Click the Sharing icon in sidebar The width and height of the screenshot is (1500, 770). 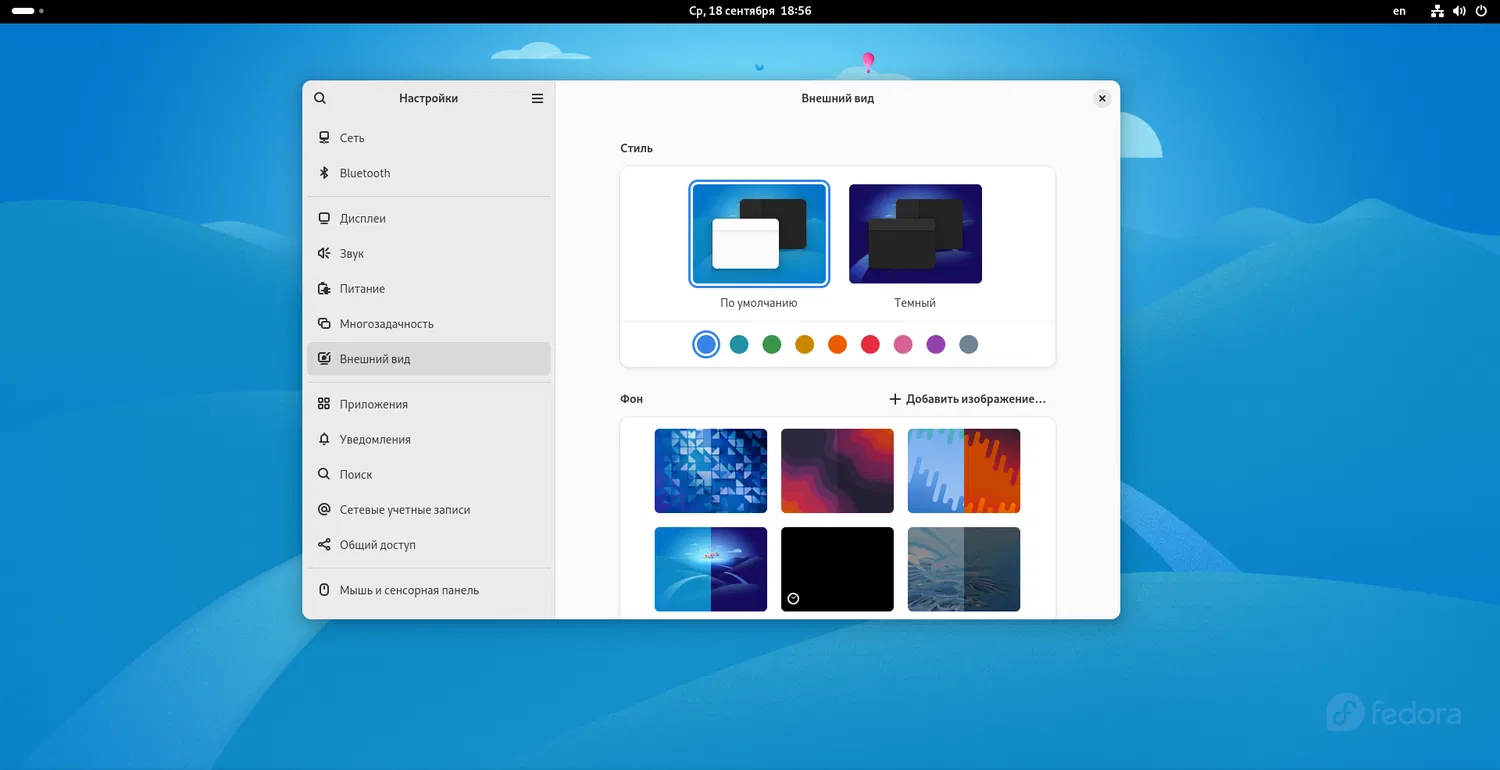(x=323, y=545)
